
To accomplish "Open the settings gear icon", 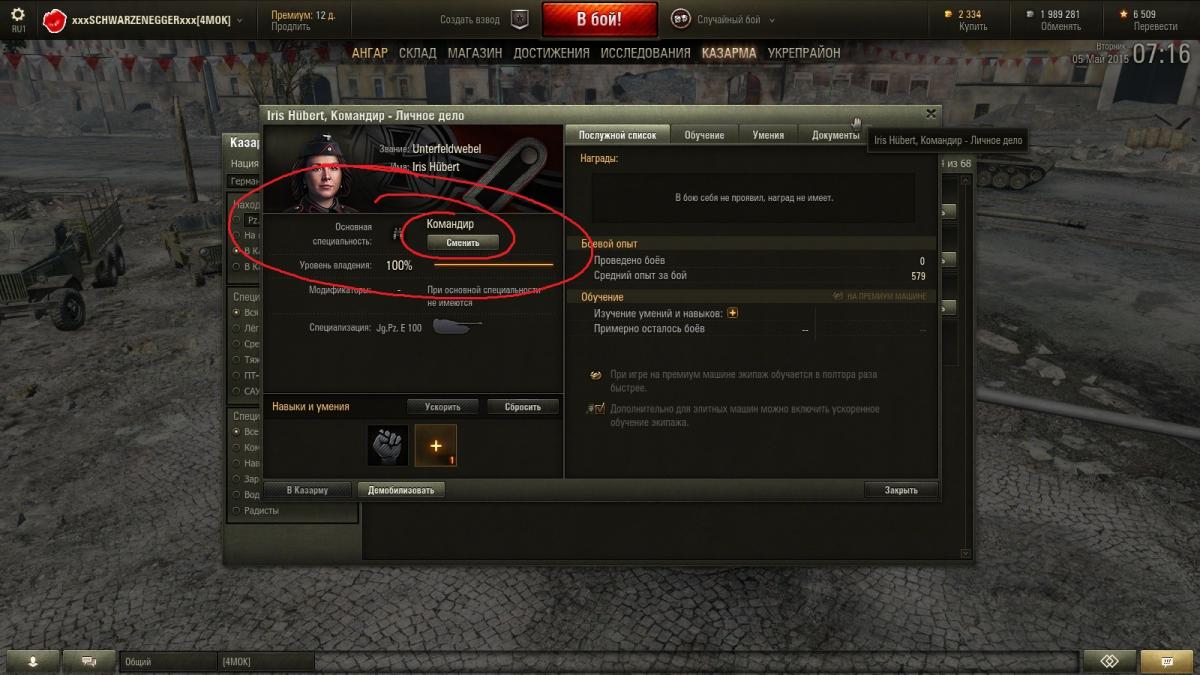I will point(18,14).
